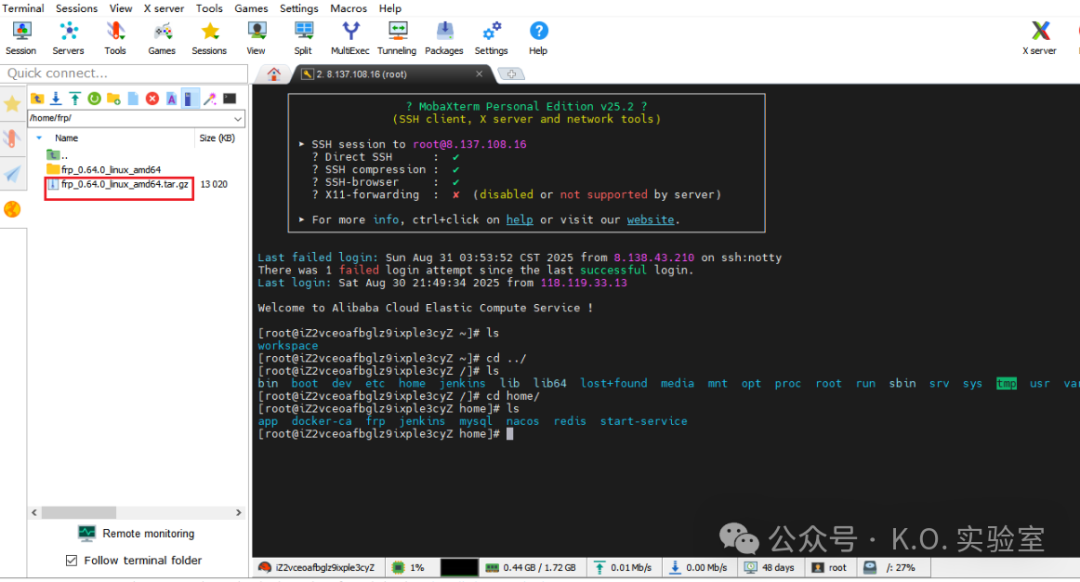Open the X server menu
The image size is (1080, 582).
[164, 8]
